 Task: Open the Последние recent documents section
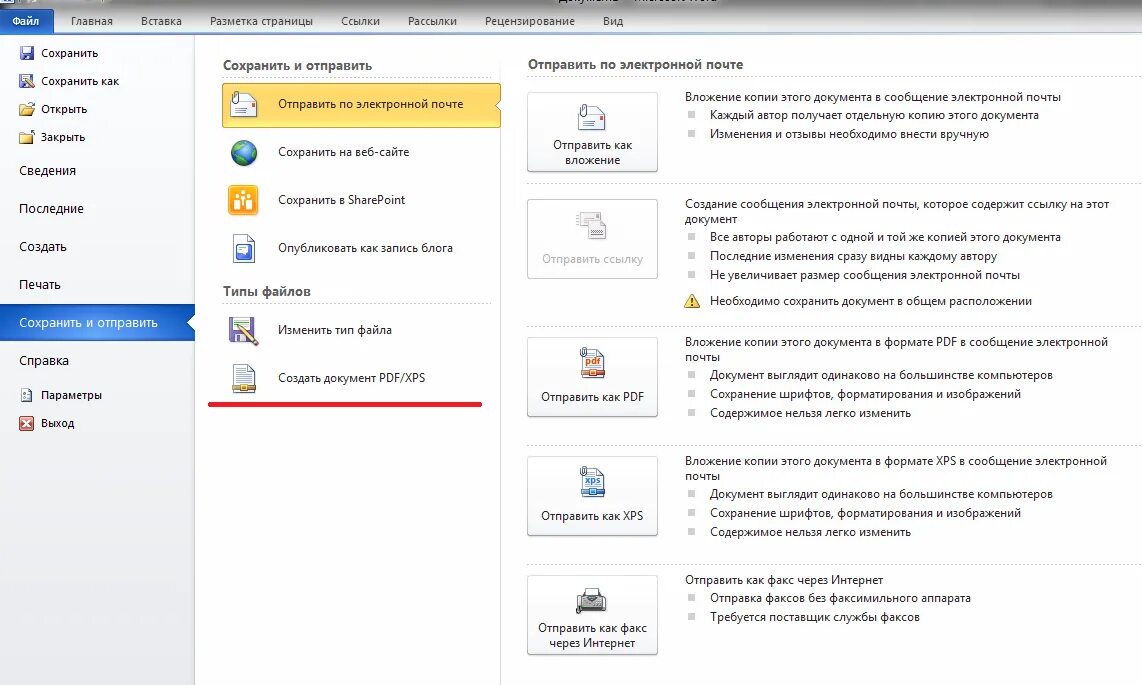[51, 209]
